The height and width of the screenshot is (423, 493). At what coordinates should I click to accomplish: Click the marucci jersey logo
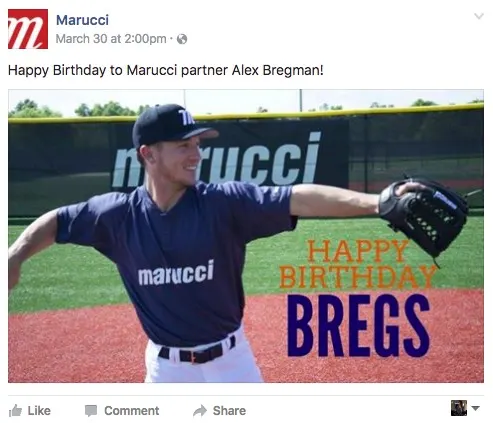click(176, 272)
